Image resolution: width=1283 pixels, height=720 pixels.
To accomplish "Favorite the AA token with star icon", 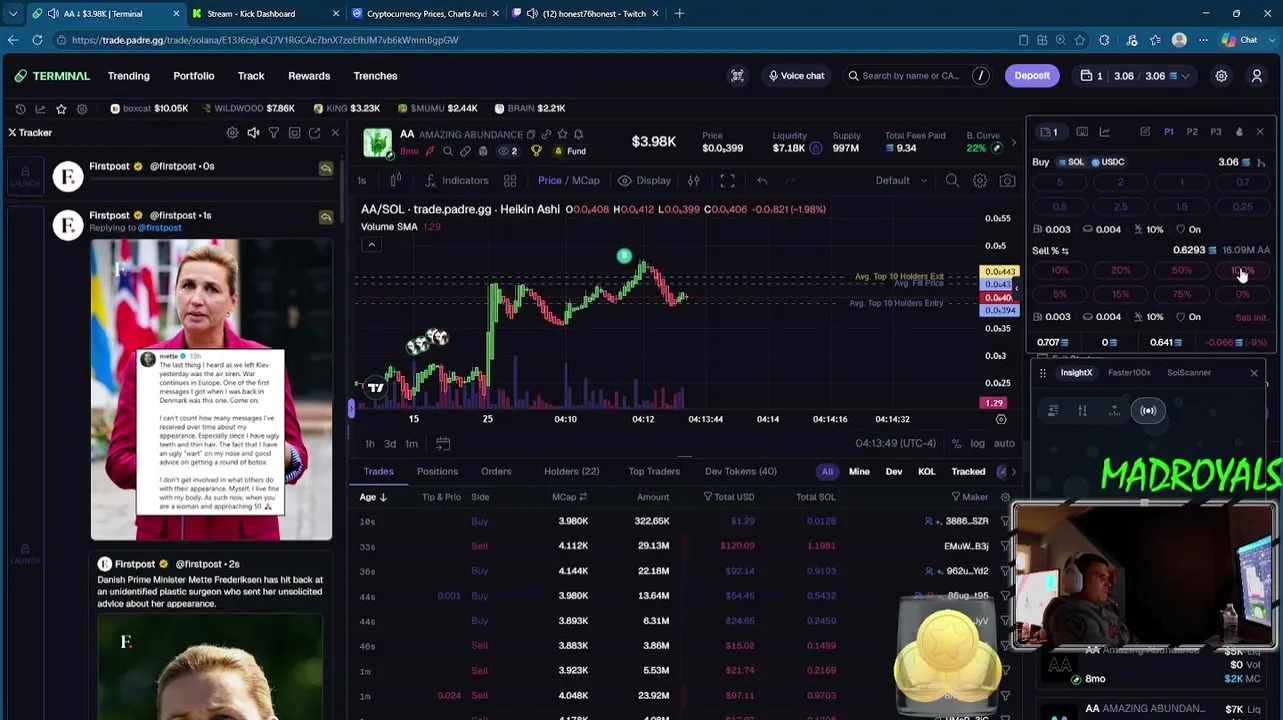I will click(562, 134).
